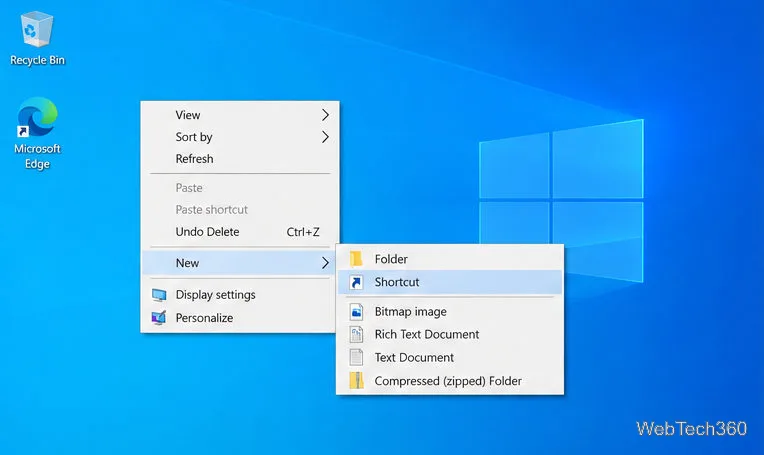This screenshot has width=764, height=455.
Task: Select the New menu entry
Action: (240, 263)
